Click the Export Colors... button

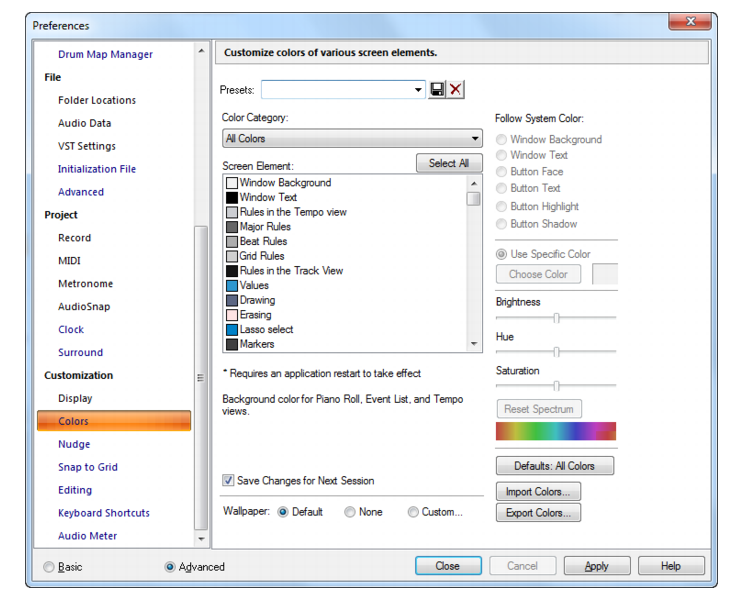point(538,513)
